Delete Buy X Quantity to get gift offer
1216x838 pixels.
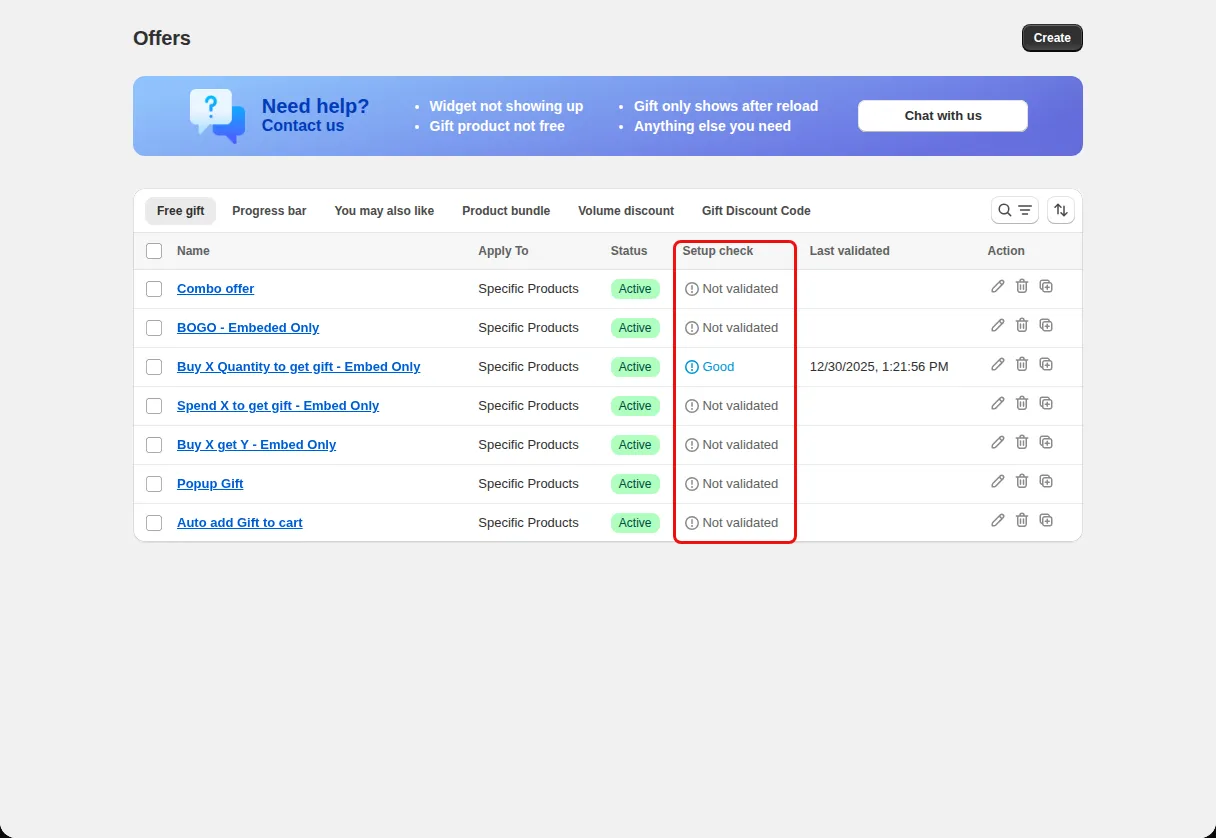coord(1021,364)
